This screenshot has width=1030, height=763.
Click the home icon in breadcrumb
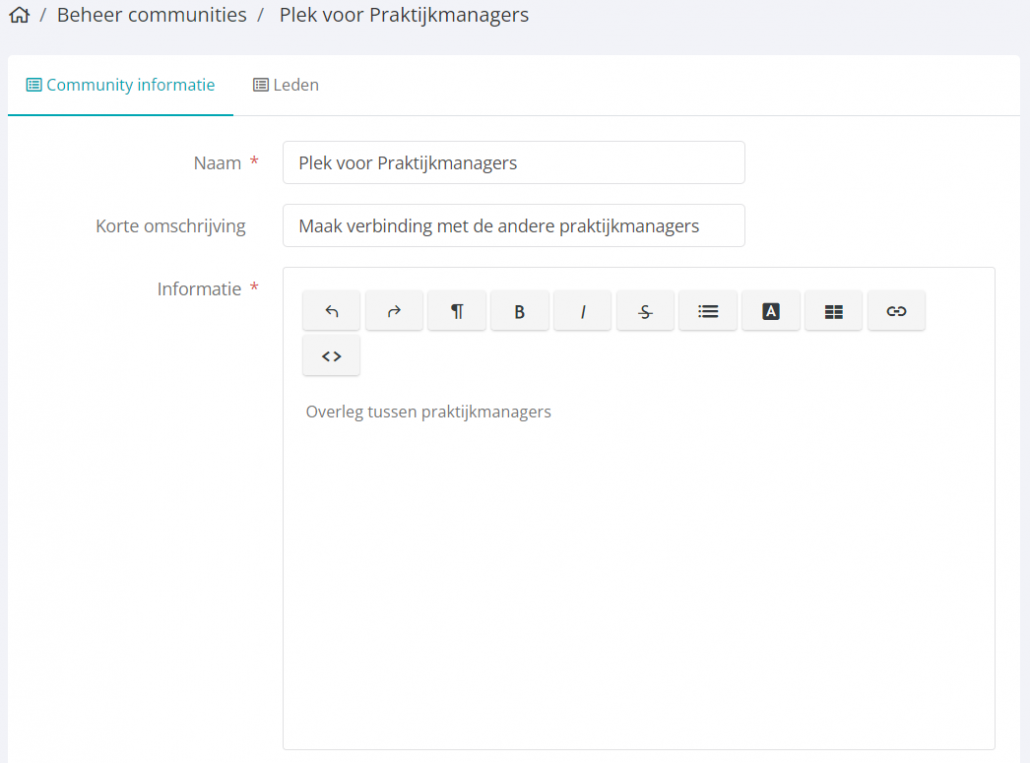(x=19, y=14)
